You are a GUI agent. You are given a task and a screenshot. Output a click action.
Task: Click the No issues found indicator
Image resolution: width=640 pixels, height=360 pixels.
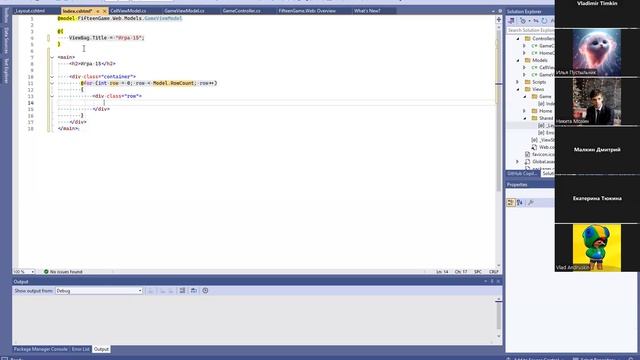click(63, 271)
